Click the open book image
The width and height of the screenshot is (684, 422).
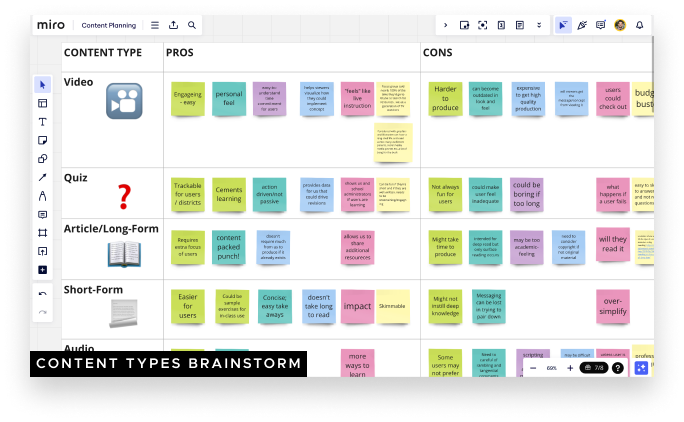coord(124,254)
